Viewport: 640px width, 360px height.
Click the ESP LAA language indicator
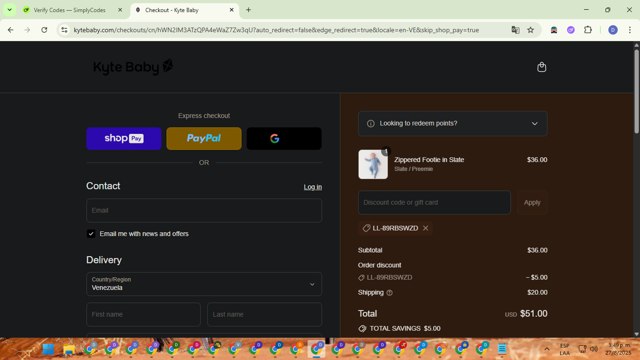[x=564, y=349]
